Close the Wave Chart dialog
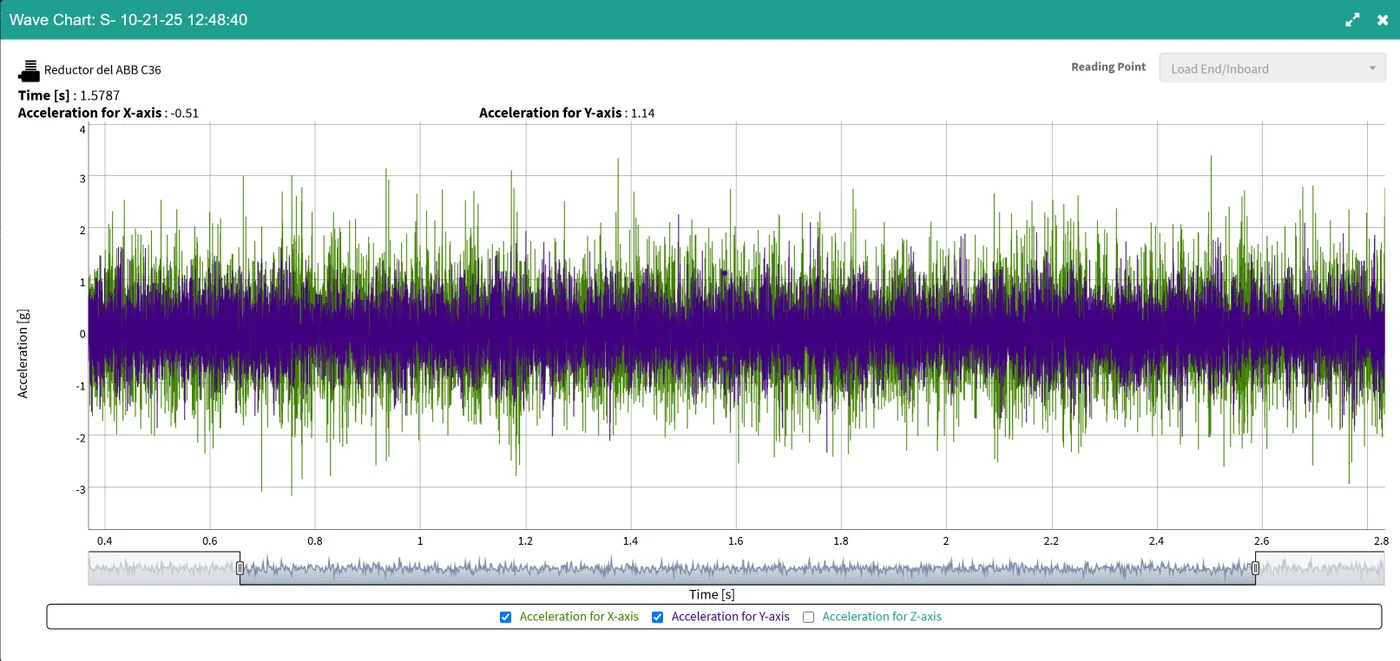The height and width of the screenshot is (661, 1400). pos(1382,20)
